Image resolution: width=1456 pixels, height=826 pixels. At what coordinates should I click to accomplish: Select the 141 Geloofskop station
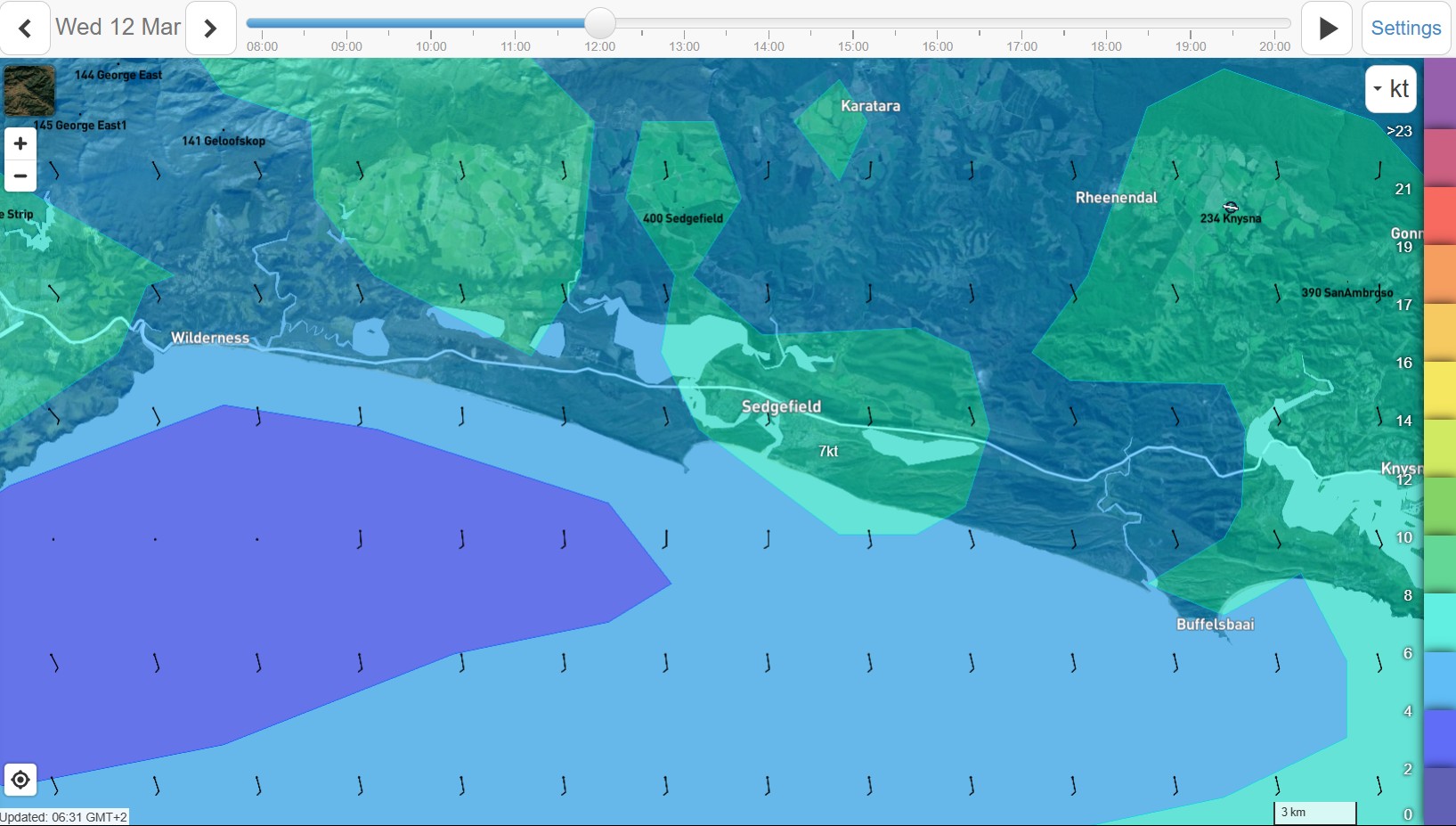click(x=224, y=141)
